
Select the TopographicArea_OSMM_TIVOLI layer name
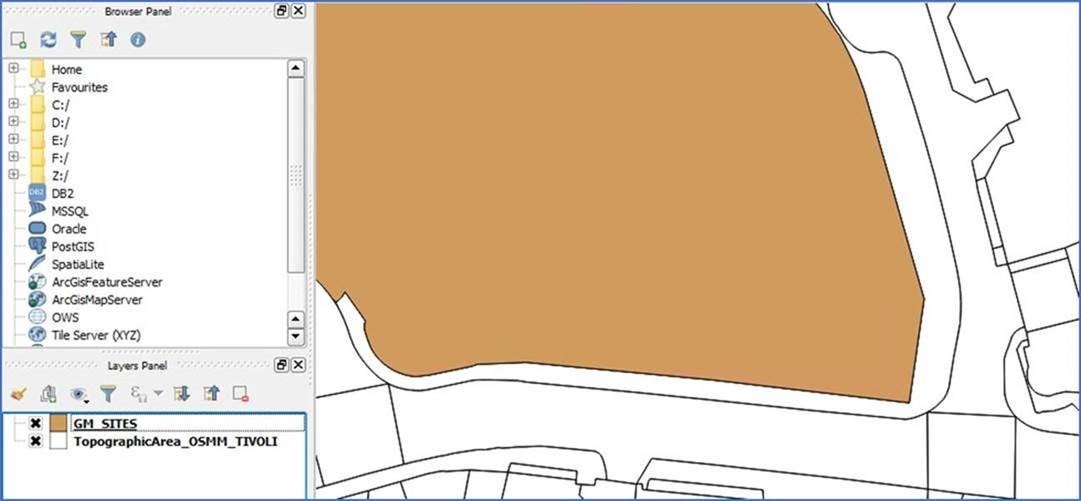coord(176,442)
